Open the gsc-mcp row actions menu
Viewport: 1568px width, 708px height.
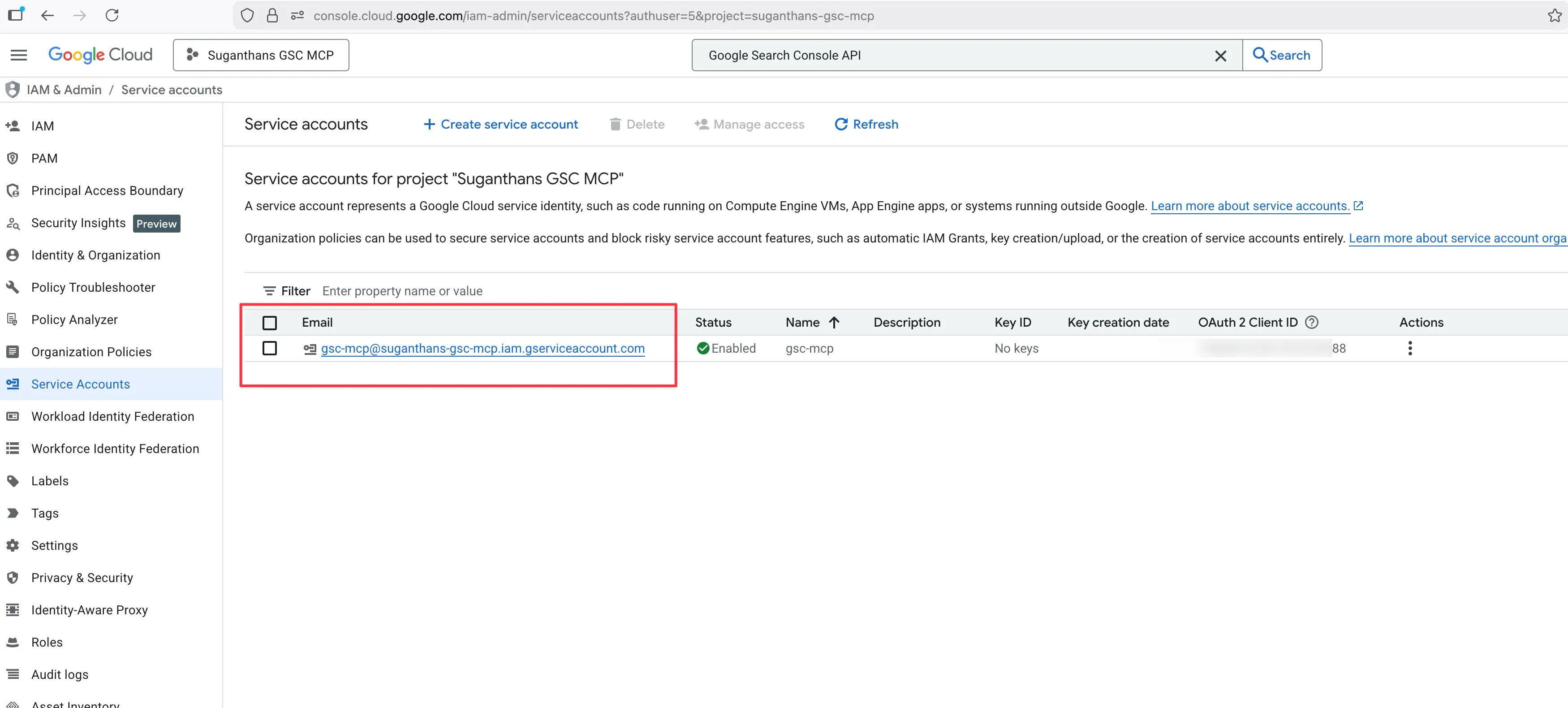pos(1410,348)
